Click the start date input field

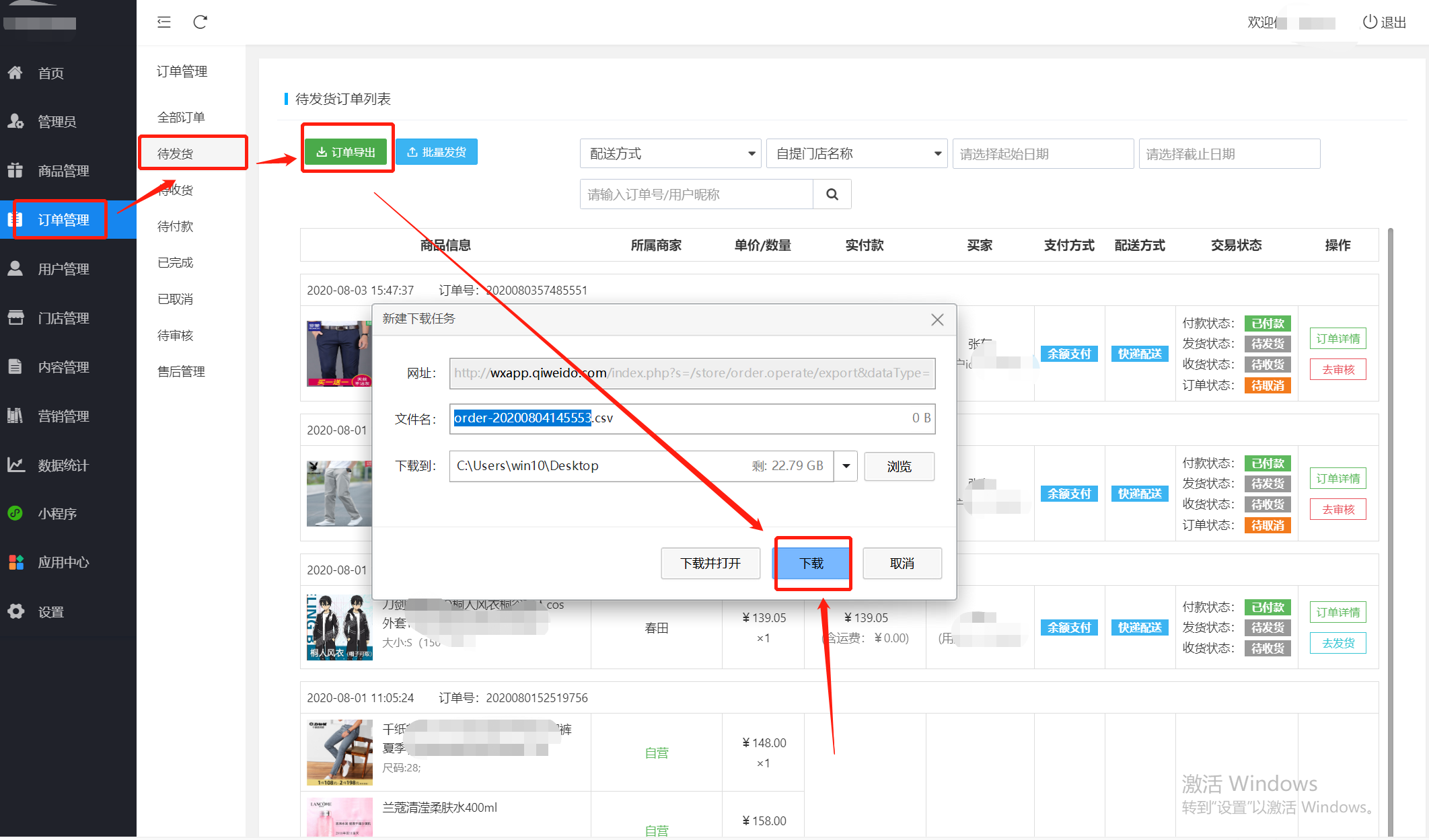point(1043,154)
